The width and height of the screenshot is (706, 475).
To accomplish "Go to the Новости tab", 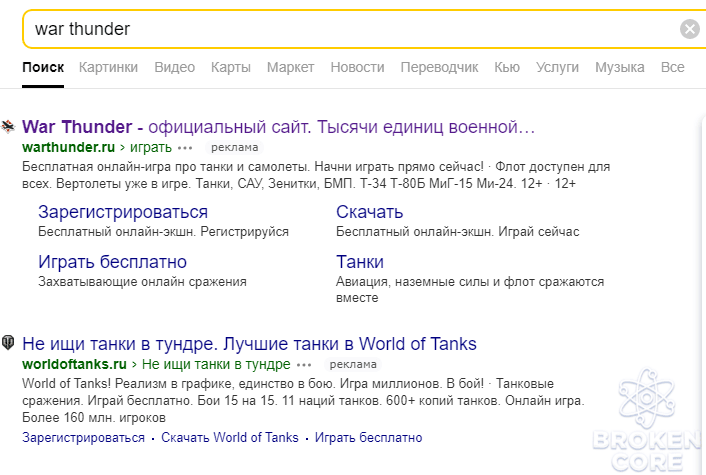I will click(358, 68).
